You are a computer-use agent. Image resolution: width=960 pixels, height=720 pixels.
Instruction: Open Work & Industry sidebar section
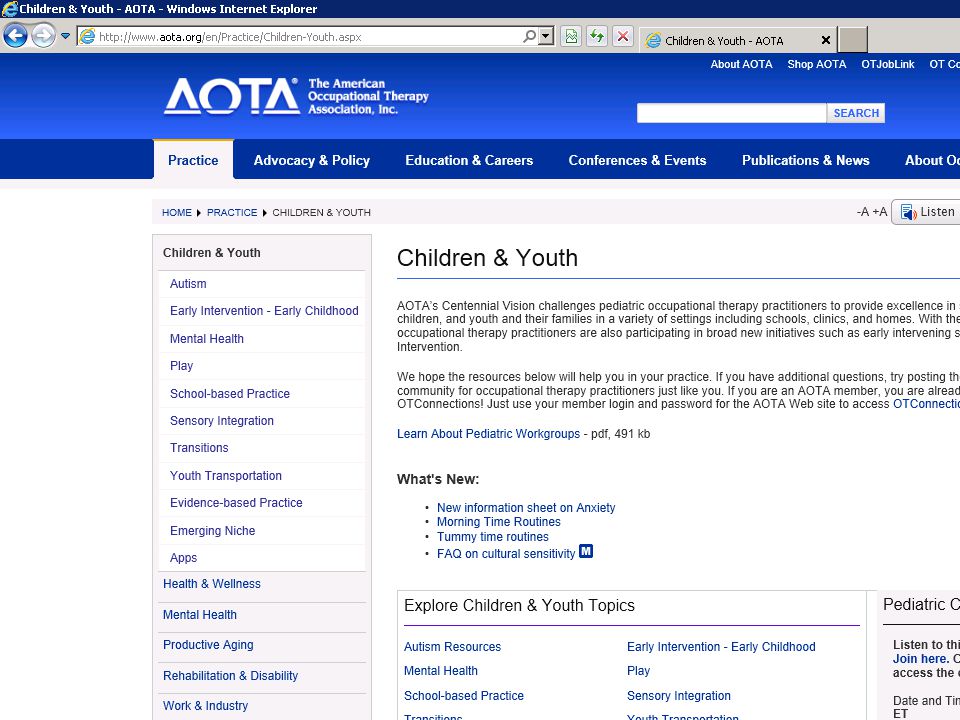click(x=205, y=706)
